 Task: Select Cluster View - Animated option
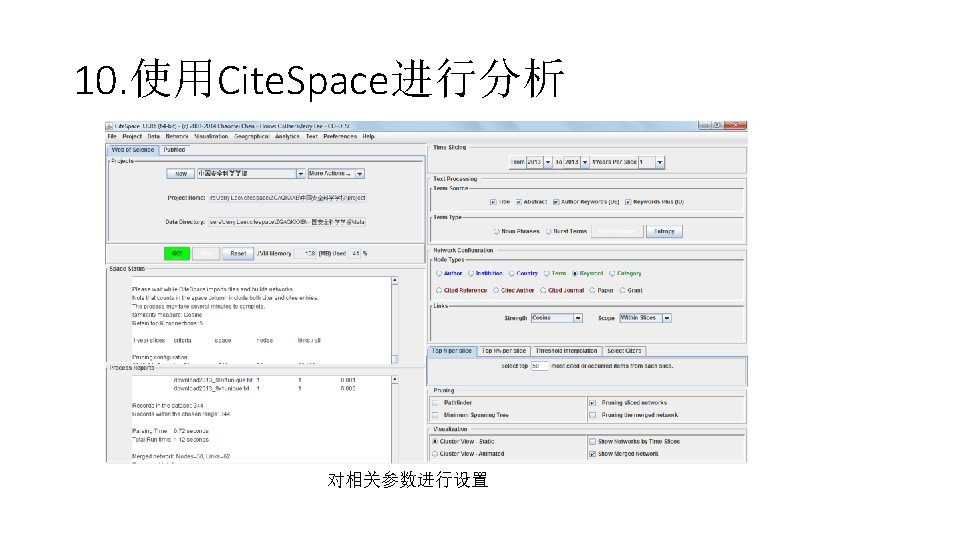[x=435, y=454]
